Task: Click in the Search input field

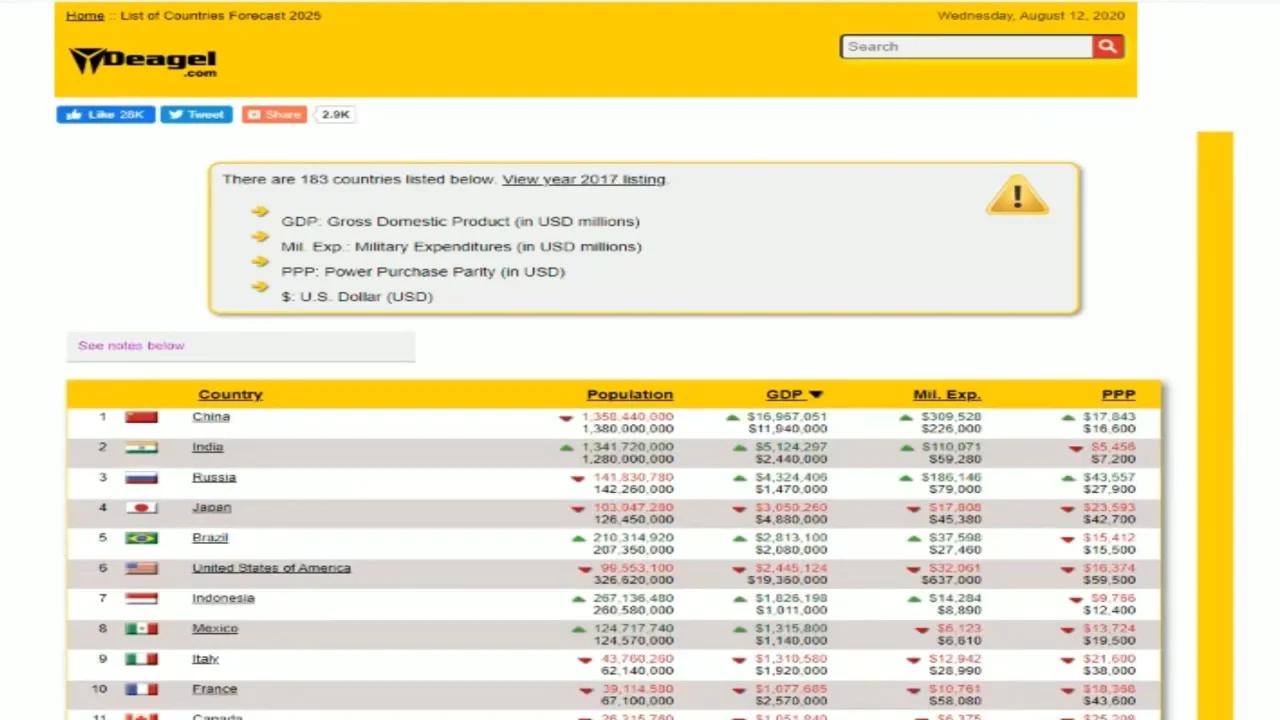Action: pos(967,46)
